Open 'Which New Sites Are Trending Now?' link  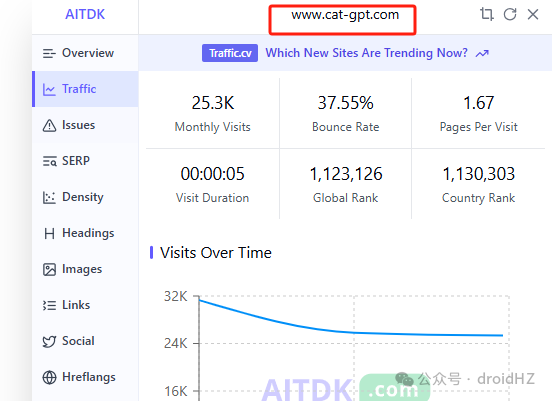366,53
